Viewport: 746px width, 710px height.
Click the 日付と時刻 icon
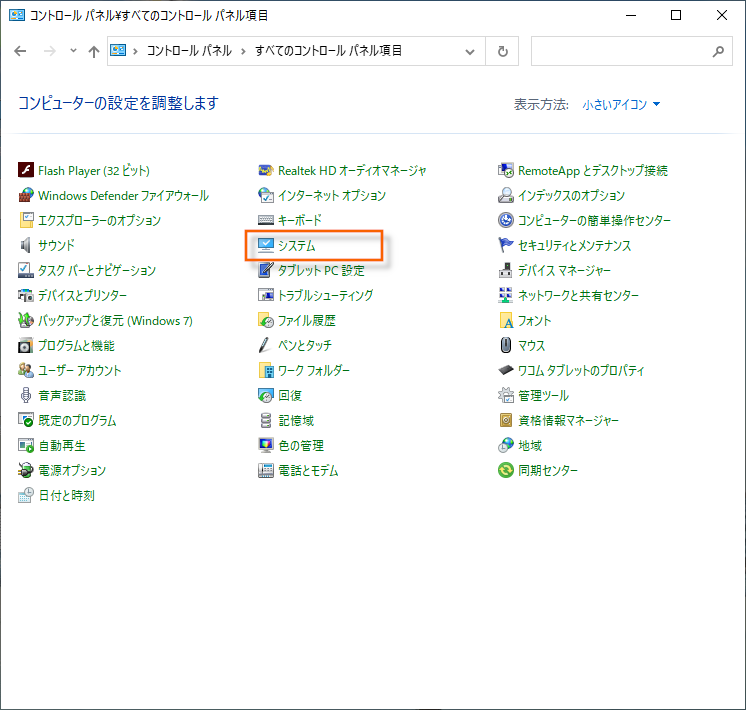coord(26,495)
